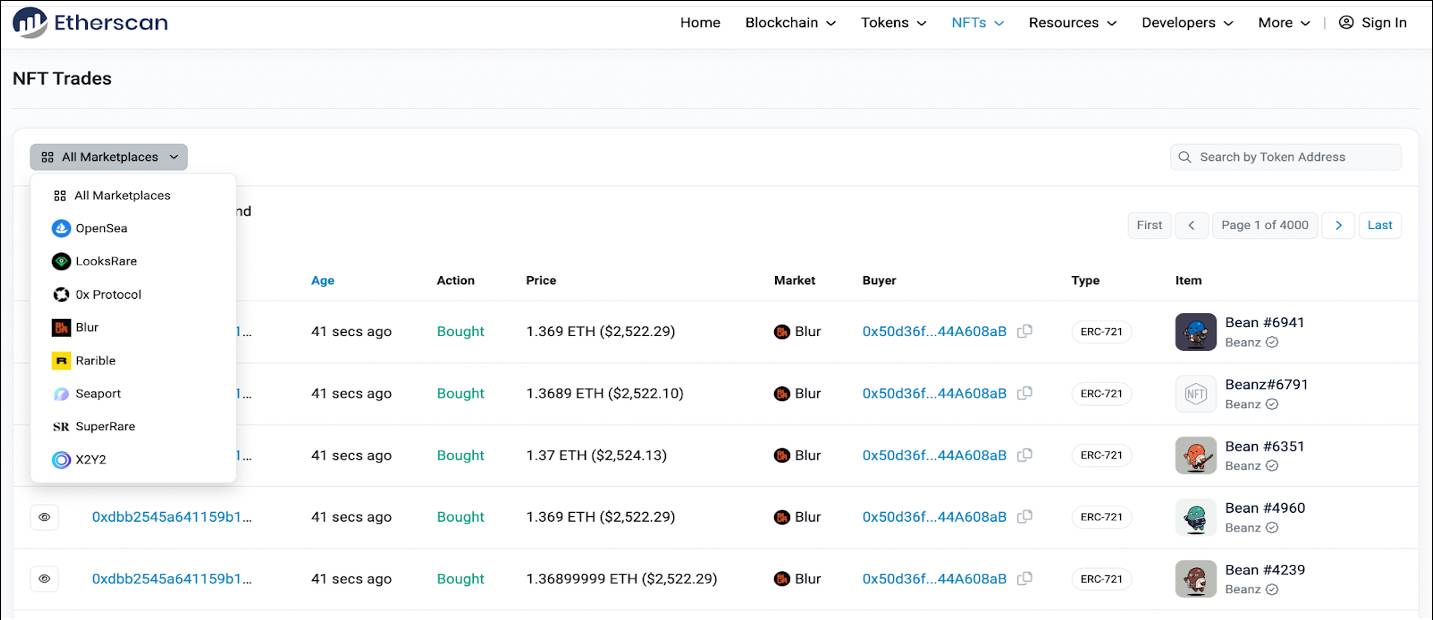Open Beanz#6791 placeholder NFT thumbnail

point(1196,394)
